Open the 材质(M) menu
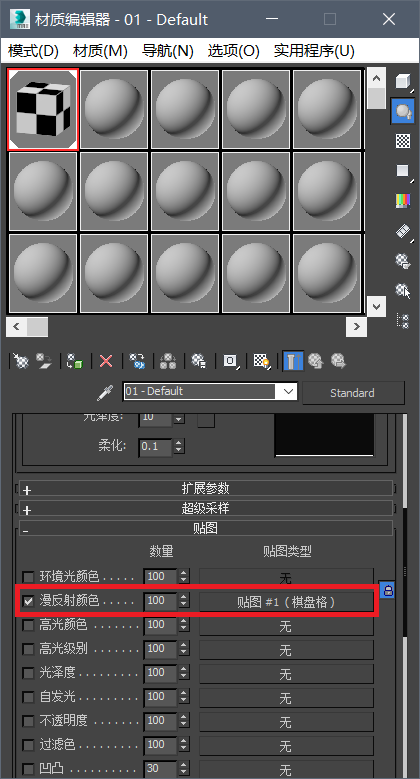The height and width of the screenshot is (779, 420). coord(100,51)
